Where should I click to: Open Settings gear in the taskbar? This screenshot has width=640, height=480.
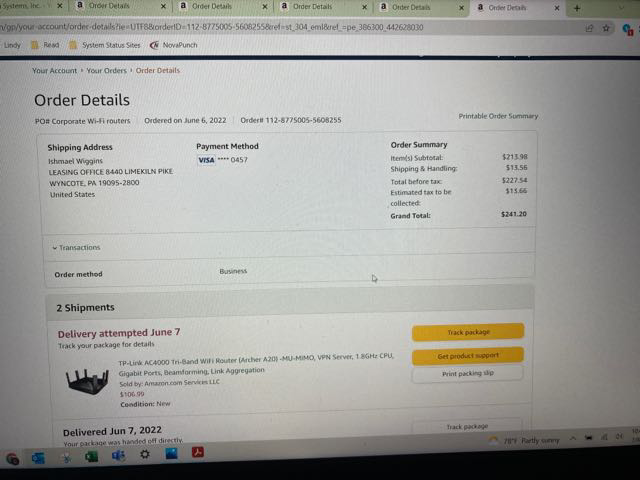pos(144,454)
